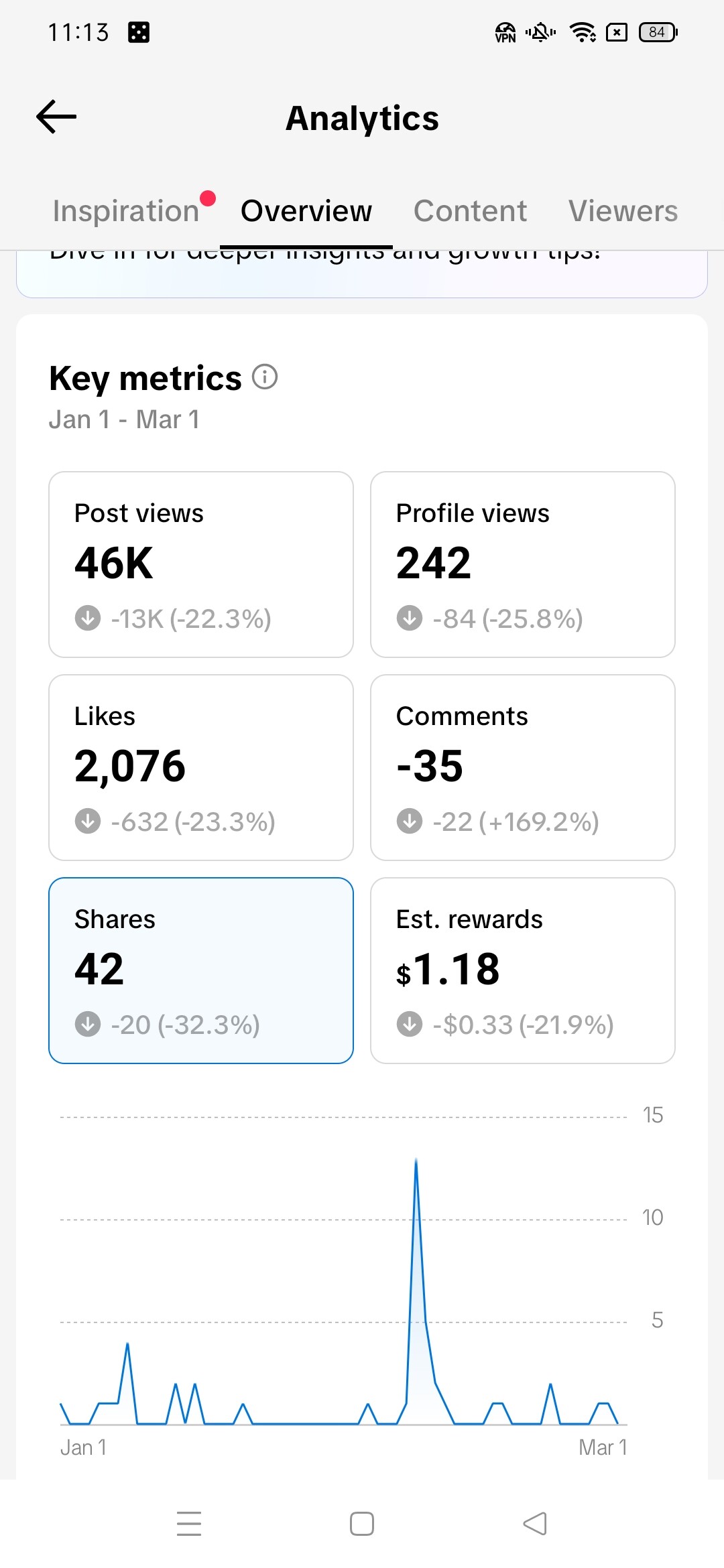This screenshot has height=1568, width=724.
Task: Select the Profile views metric card
Action: [523, 565]
